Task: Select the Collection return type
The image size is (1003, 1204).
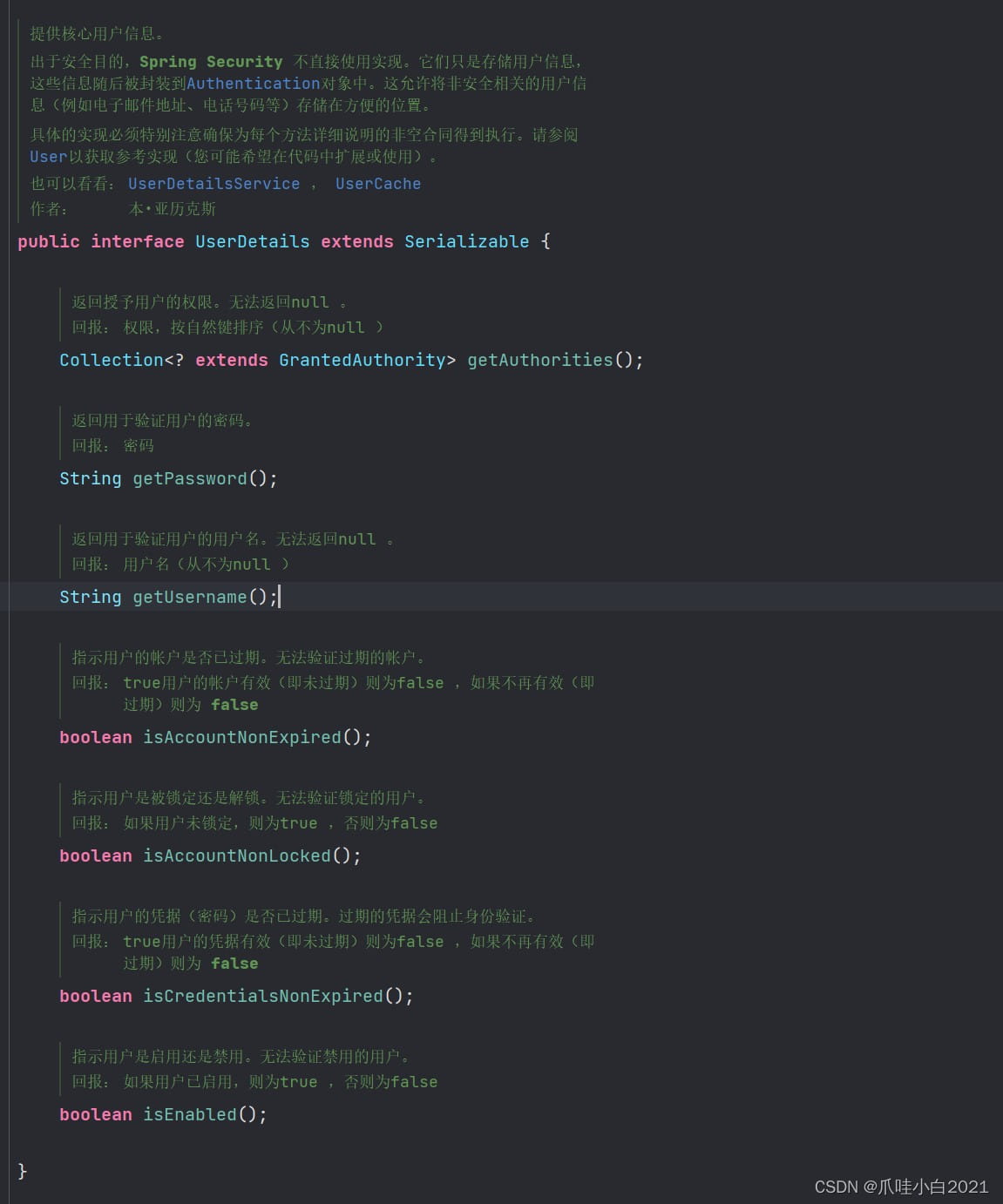Action: (x=111, y=360)
